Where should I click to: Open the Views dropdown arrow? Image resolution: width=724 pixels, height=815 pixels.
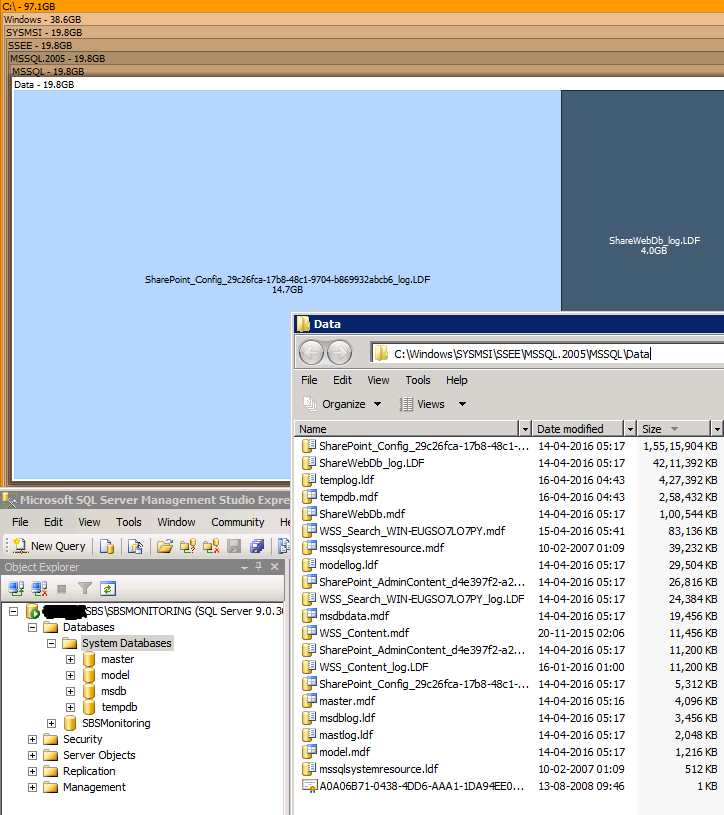[462, 404]
